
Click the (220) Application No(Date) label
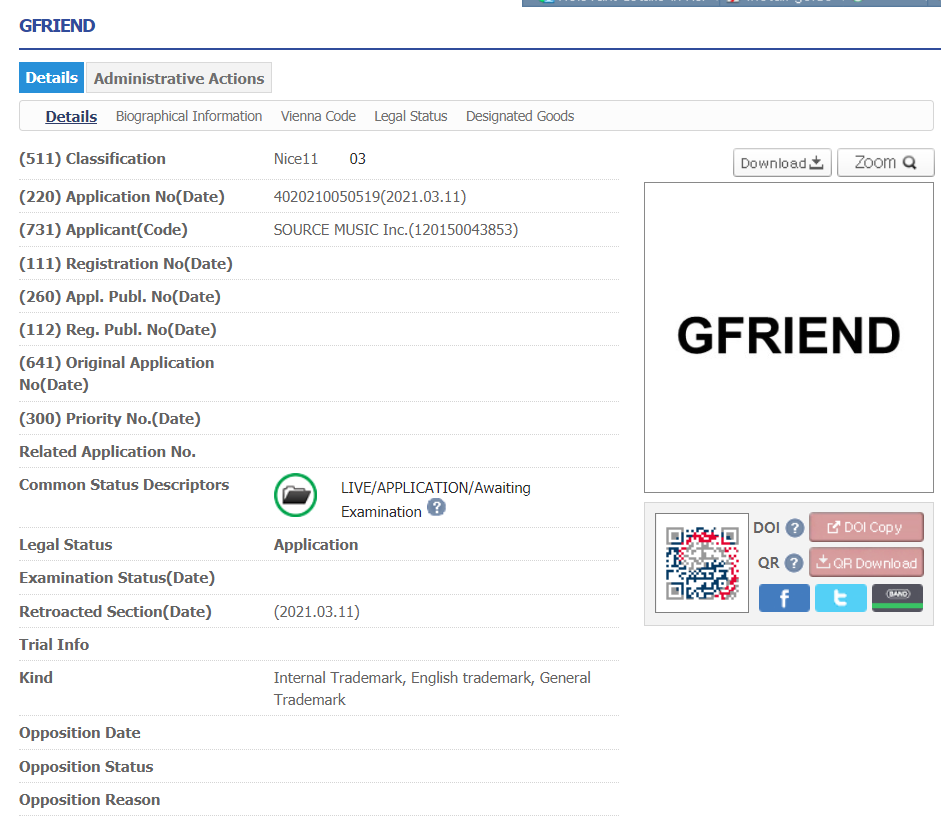click(x=122, y=197)
